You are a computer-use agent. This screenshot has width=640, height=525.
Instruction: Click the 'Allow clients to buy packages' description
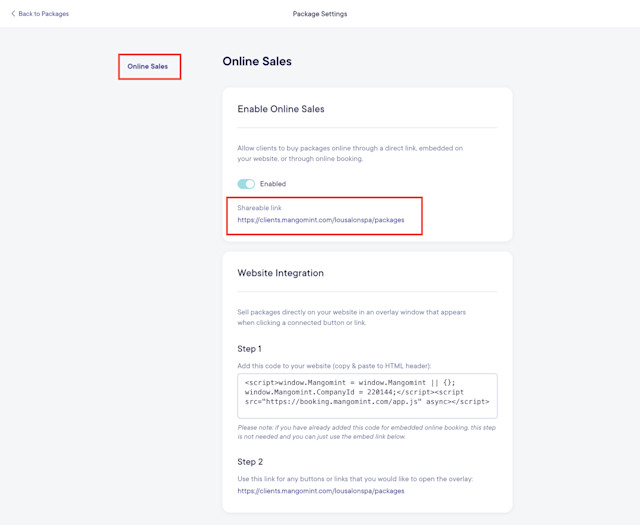pos(350,153)
